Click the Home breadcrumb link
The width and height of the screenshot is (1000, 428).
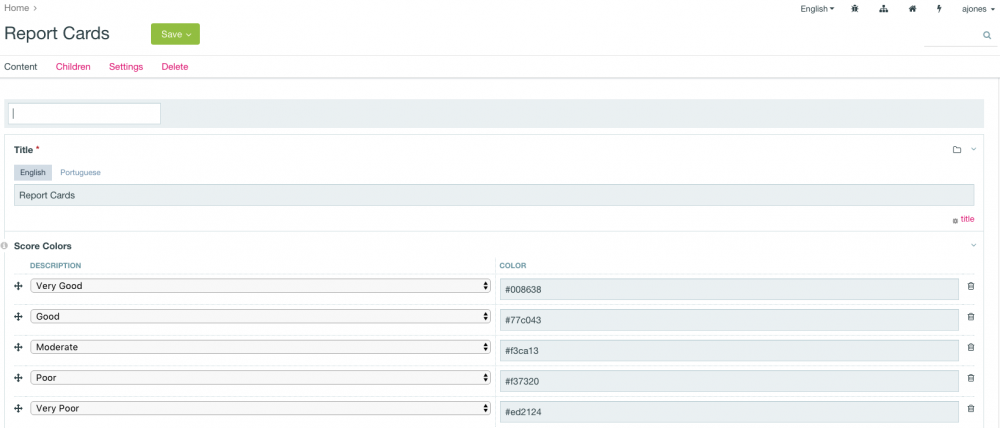click(x=16, y=8)
